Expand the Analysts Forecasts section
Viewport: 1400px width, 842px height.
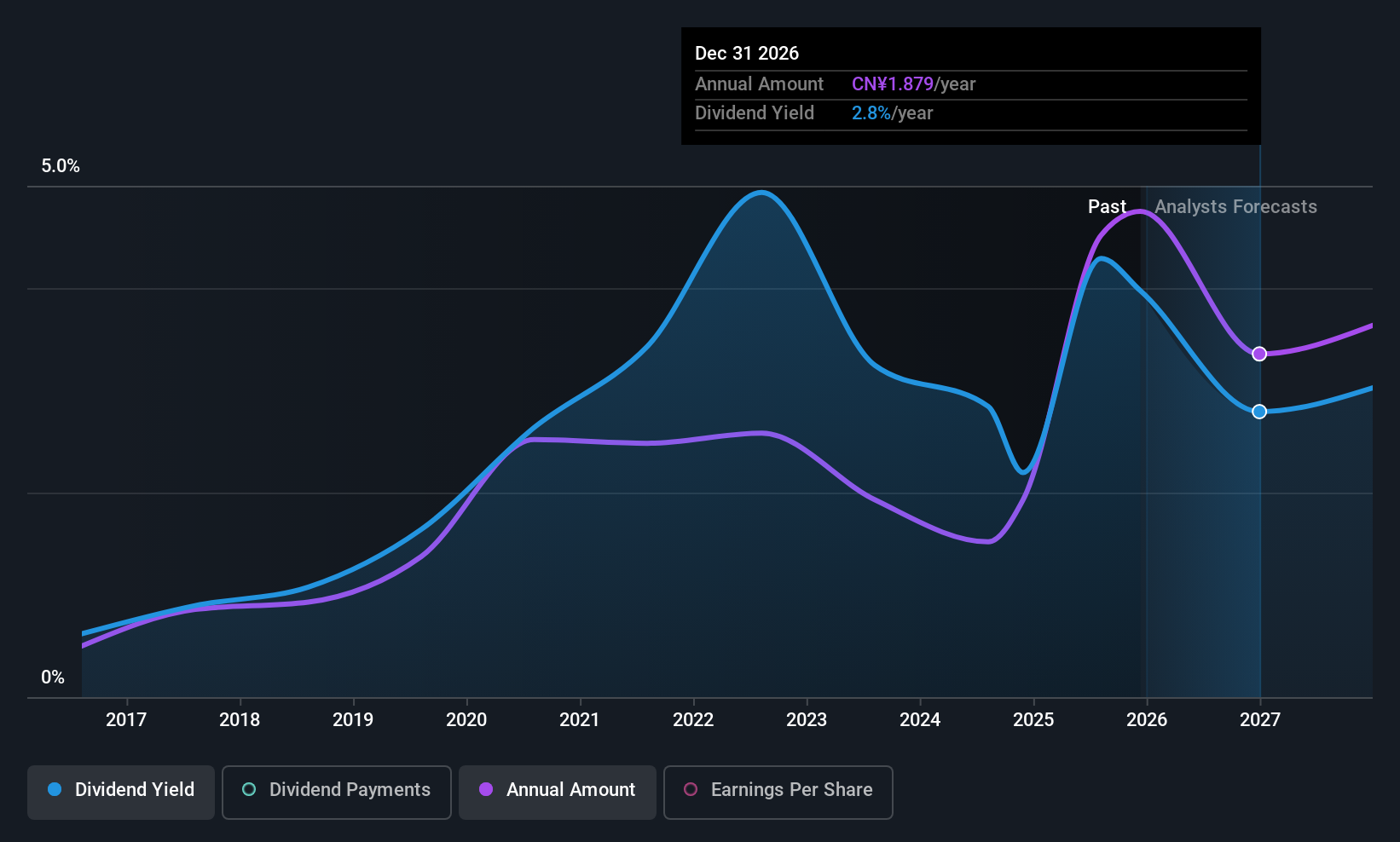[x=1235, y=206]
